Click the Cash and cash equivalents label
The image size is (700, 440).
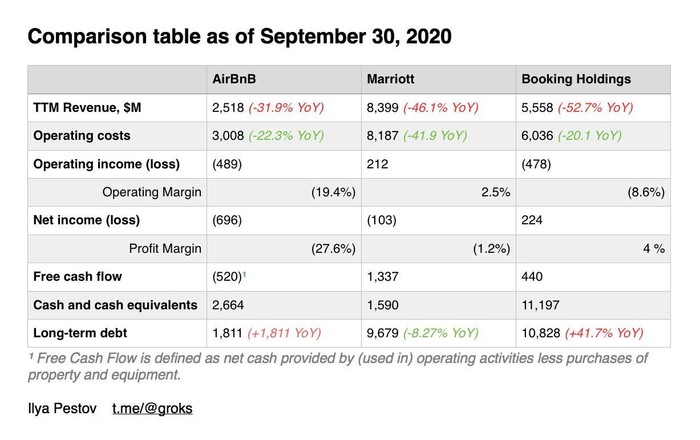tap(115, 304)
